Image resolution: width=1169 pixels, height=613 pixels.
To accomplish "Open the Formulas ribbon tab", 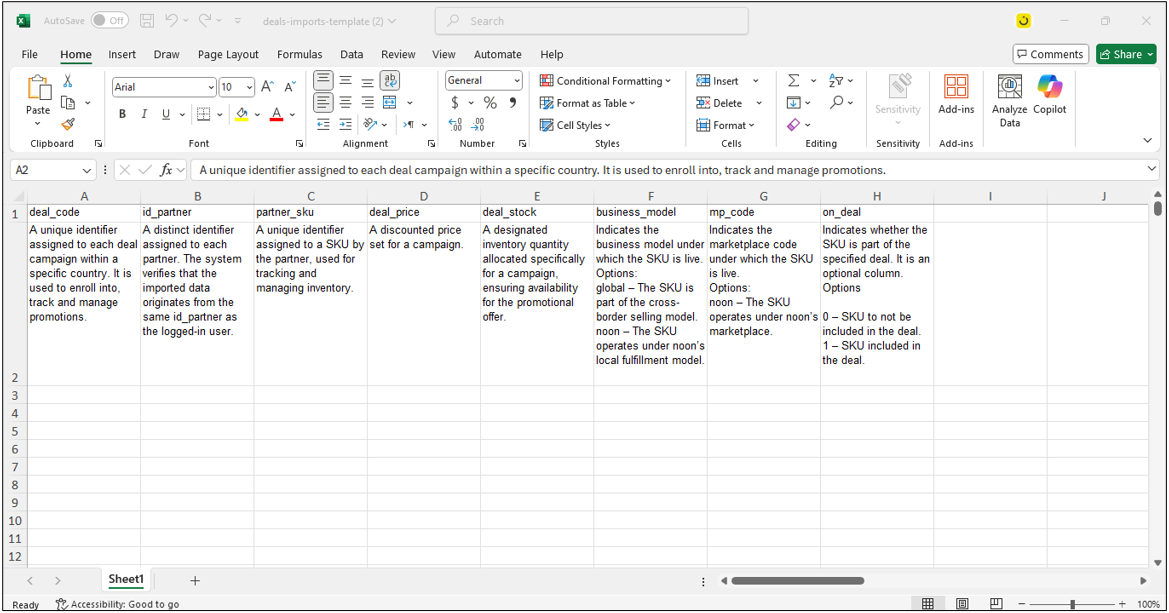I will (x=299, y=54).
